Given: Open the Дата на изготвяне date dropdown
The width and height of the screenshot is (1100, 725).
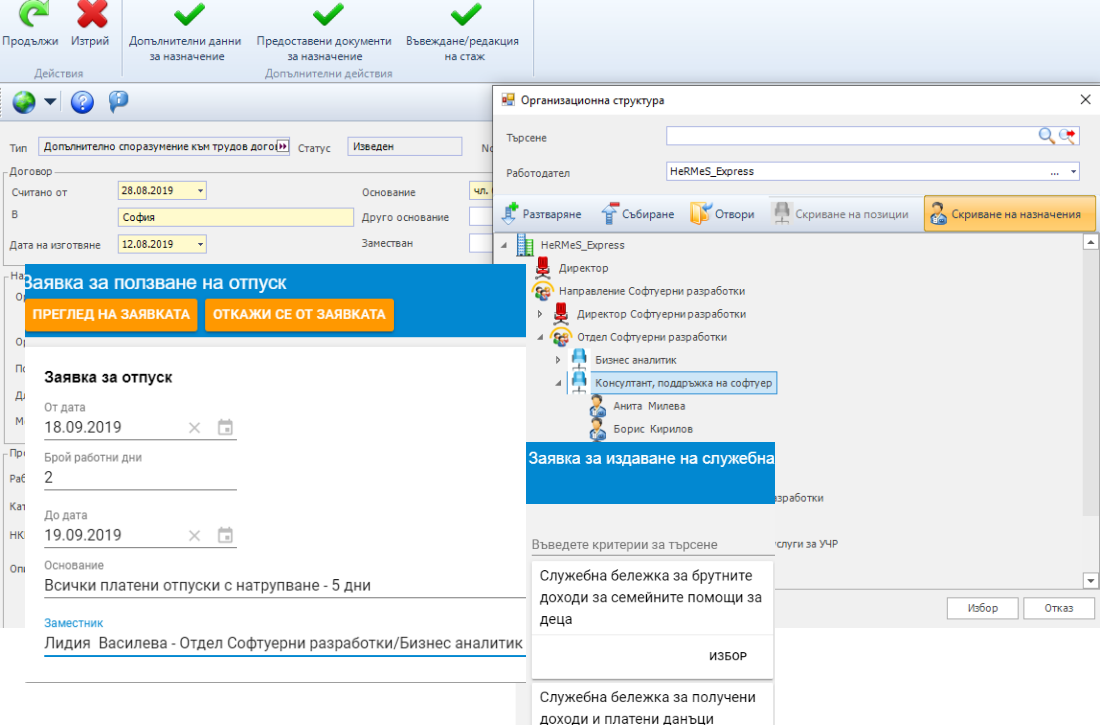Looking at the screenshot, I should [x=200, y=244].
